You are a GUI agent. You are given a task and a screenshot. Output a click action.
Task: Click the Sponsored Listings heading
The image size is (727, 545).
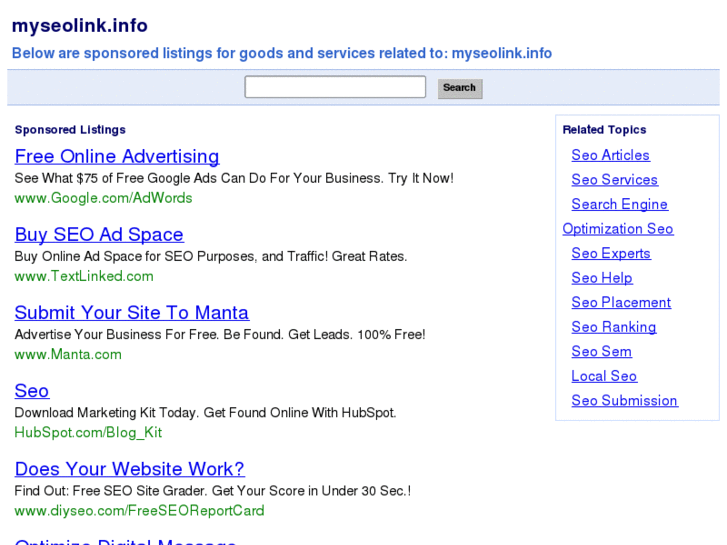(x=70, y=130)
